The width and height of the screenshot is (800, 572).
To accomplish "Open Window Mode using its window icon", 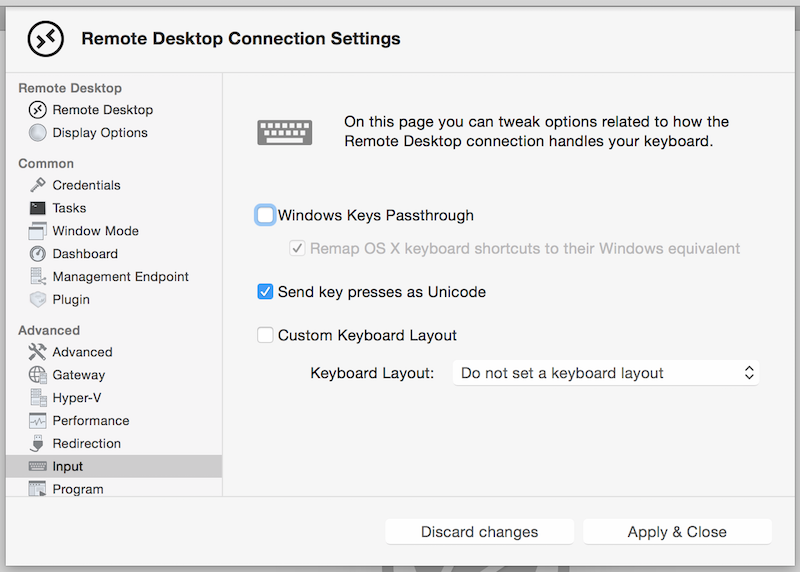I will coord(37,231).
